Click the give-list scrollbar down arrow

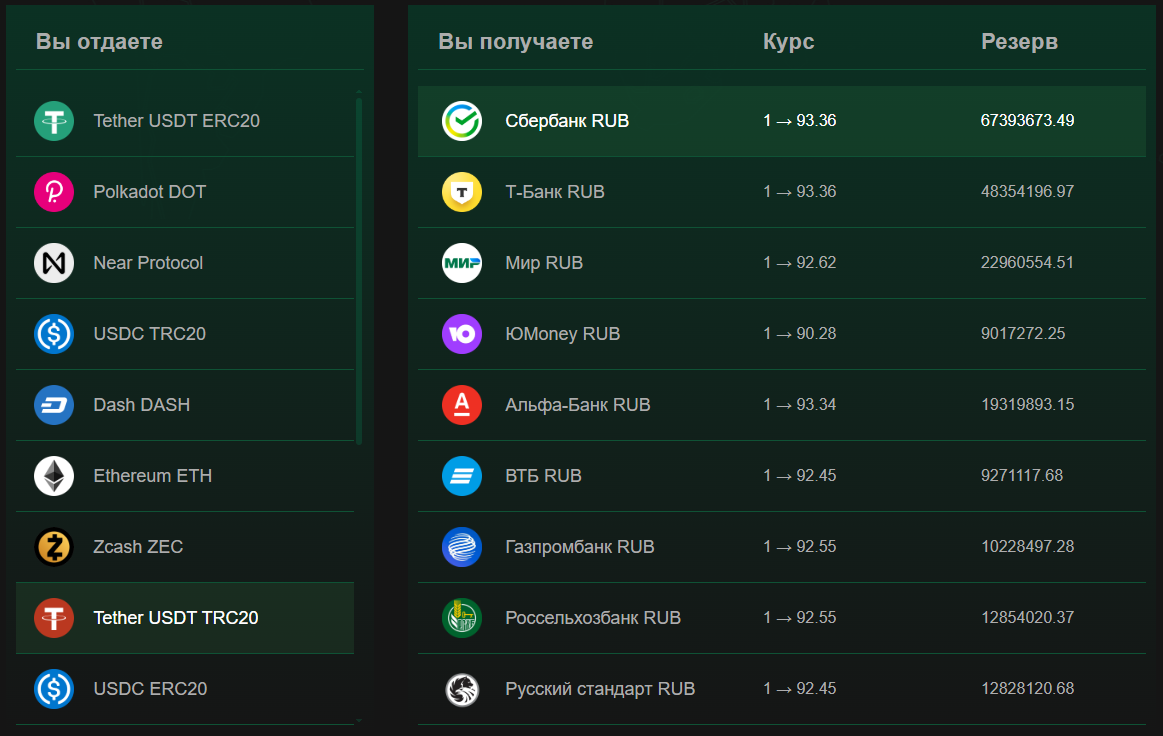[x=359, y=720]
